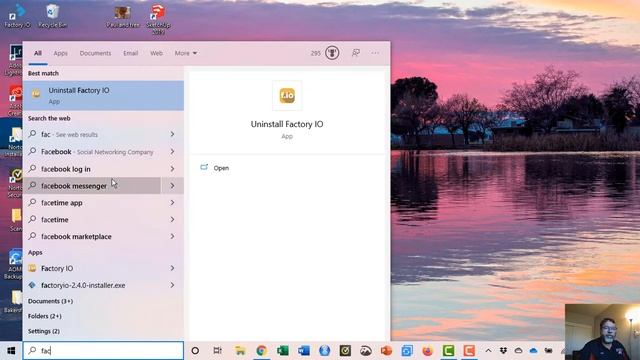Click the taskbar search box containing 'fac'
Viewport: 640px width, 360px height.
(x=103, y=351)
